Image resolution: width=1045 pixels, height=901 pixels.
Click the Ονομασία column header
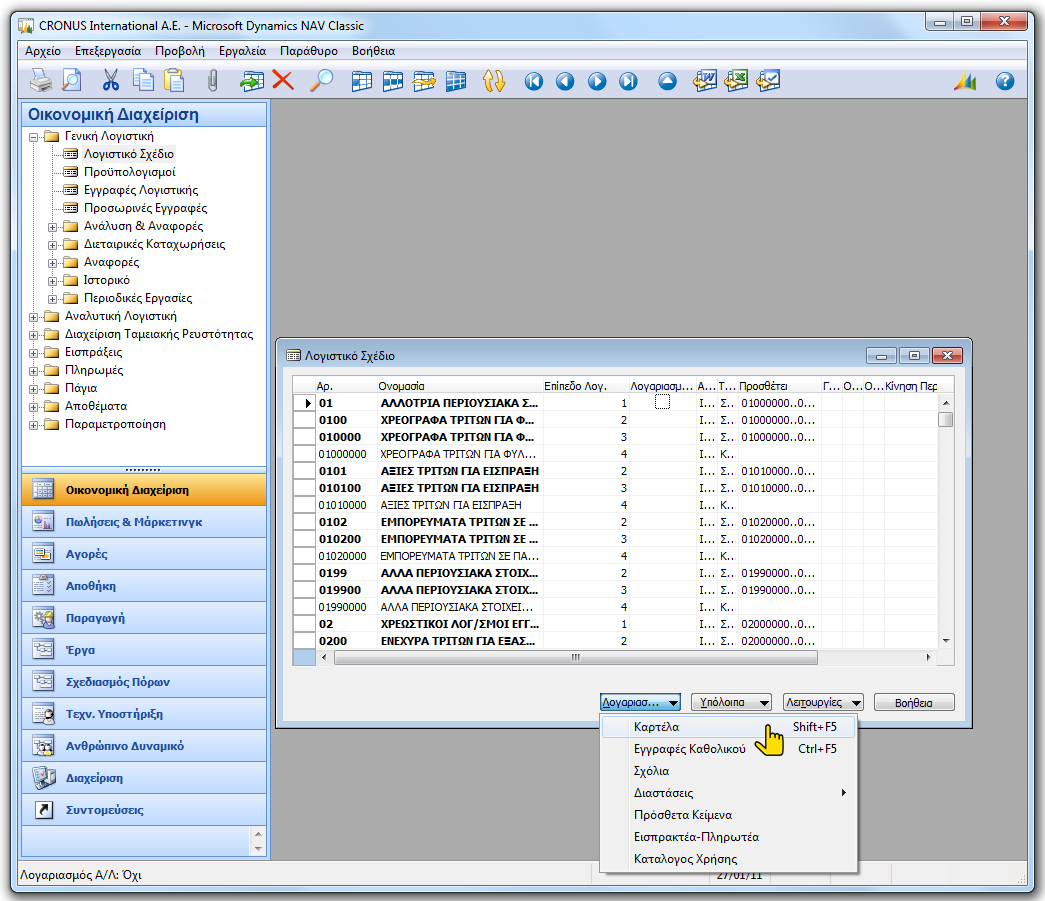click(459, 386)
